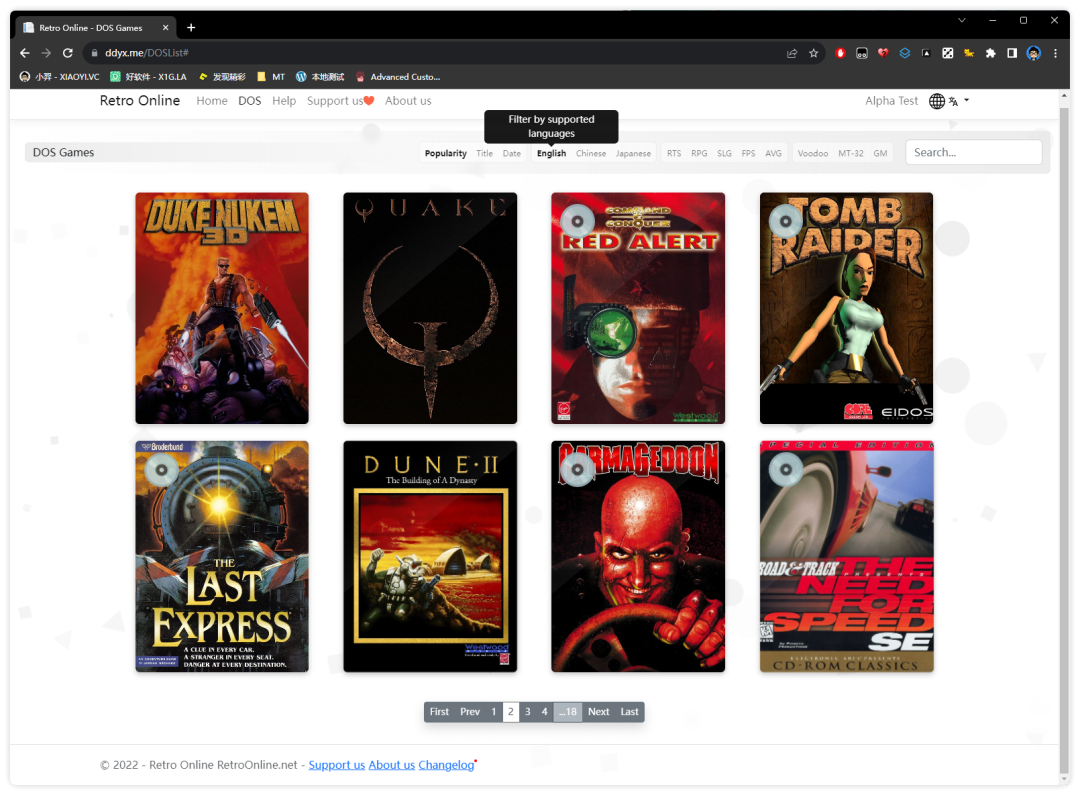Click the user profile avatar icon

pyautogui.click(x=1034, y=53)
